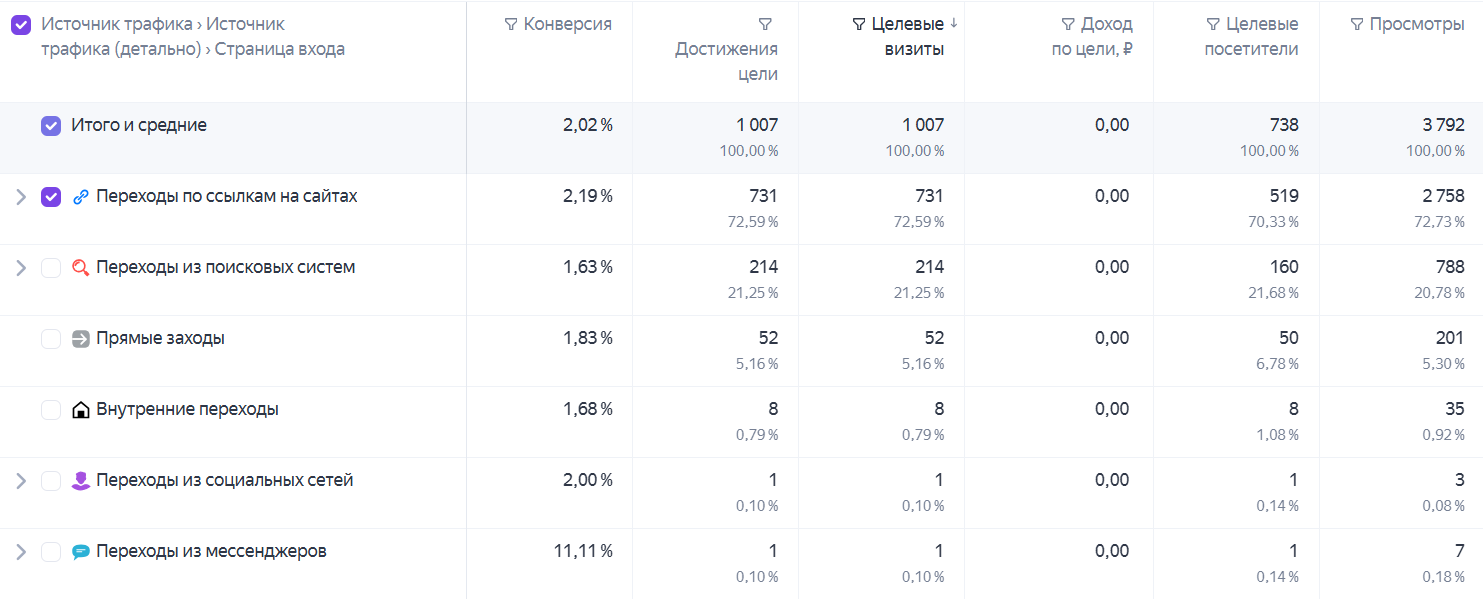Enable the checkbox for Прямые заходы

pos(51,339)
